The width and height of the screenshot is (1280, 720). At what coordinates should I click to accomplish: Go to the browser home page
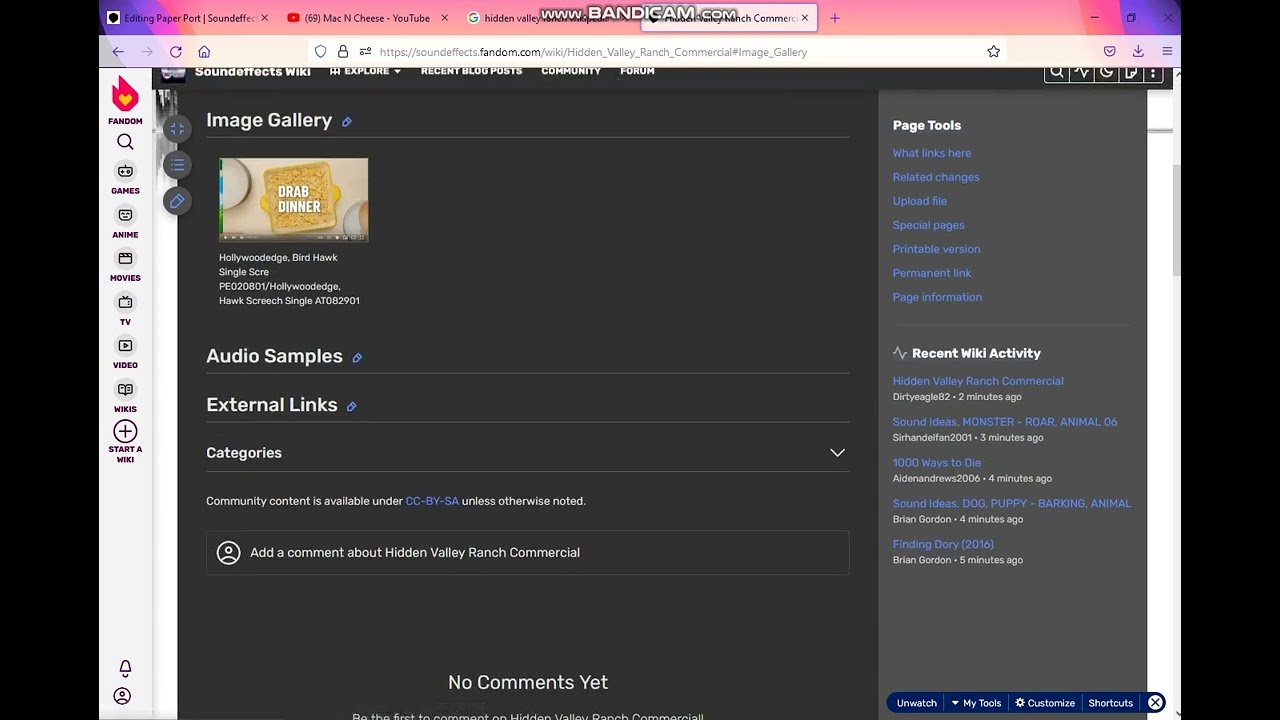pos(204,52)
